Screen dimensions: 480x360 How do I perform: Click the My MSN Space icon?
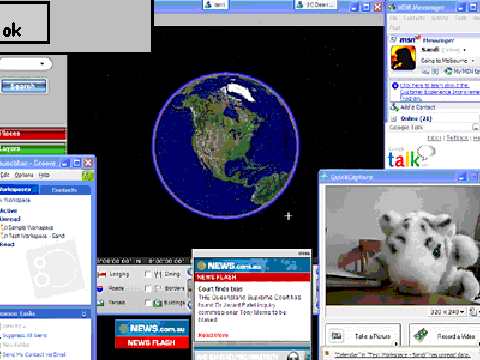point(449,71)
